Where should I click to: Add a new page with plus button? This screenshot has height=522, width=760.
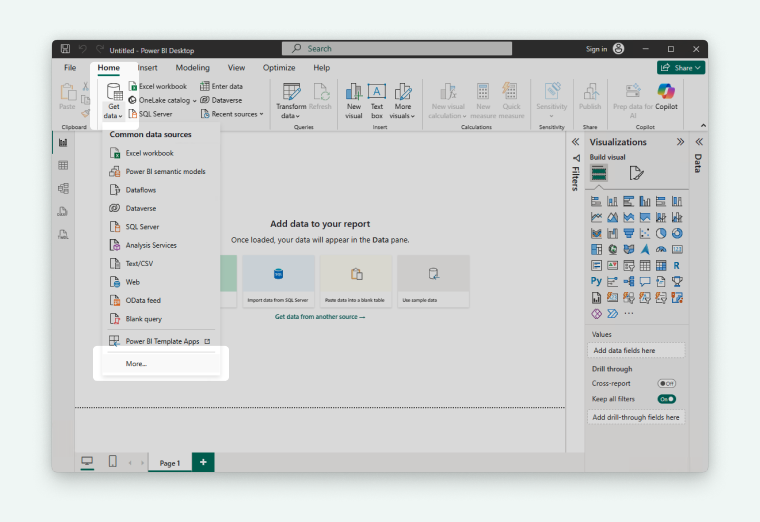pos(203,462)
